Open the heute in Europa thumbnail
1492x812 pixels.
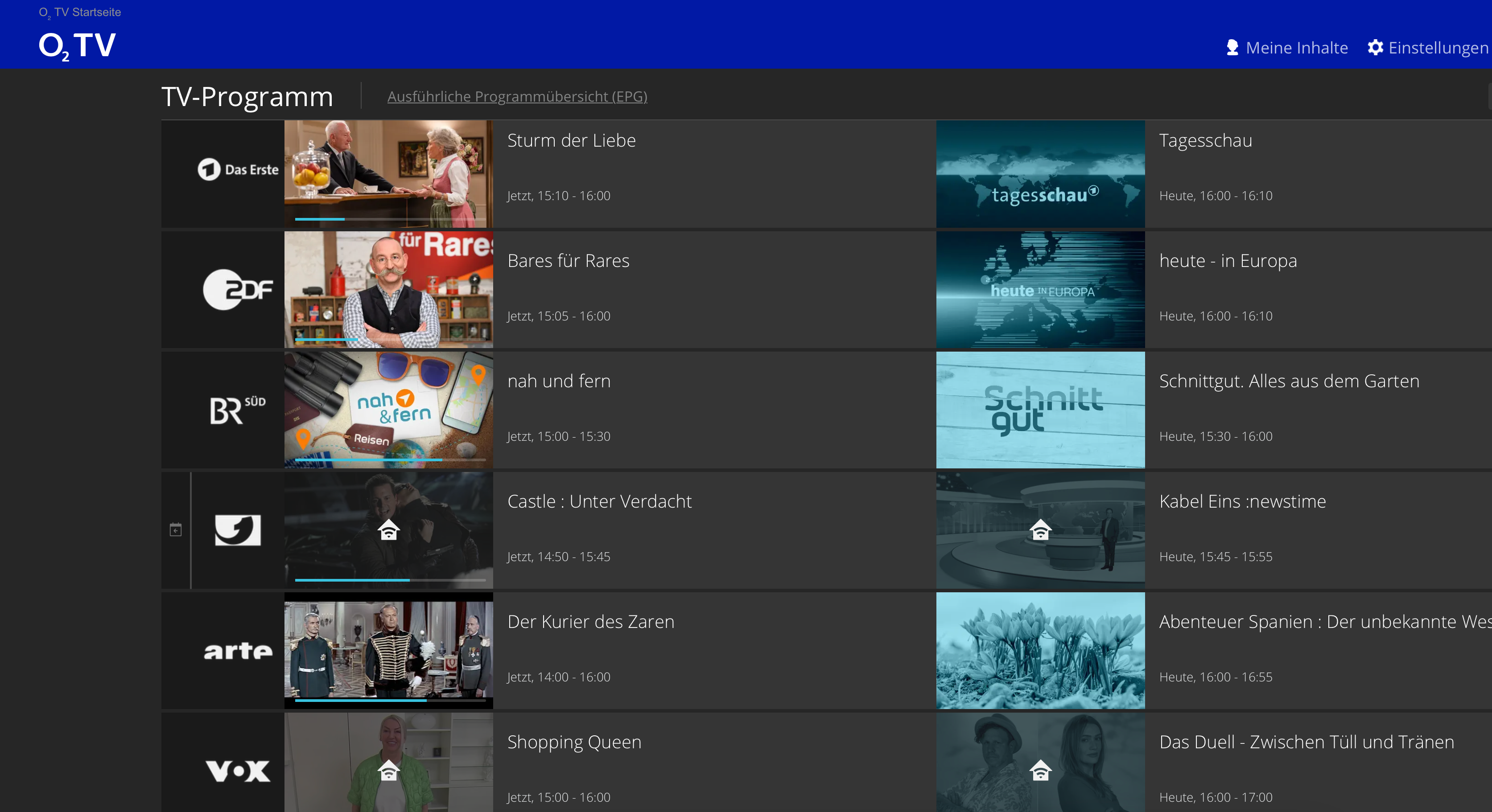coord(1041,289)
